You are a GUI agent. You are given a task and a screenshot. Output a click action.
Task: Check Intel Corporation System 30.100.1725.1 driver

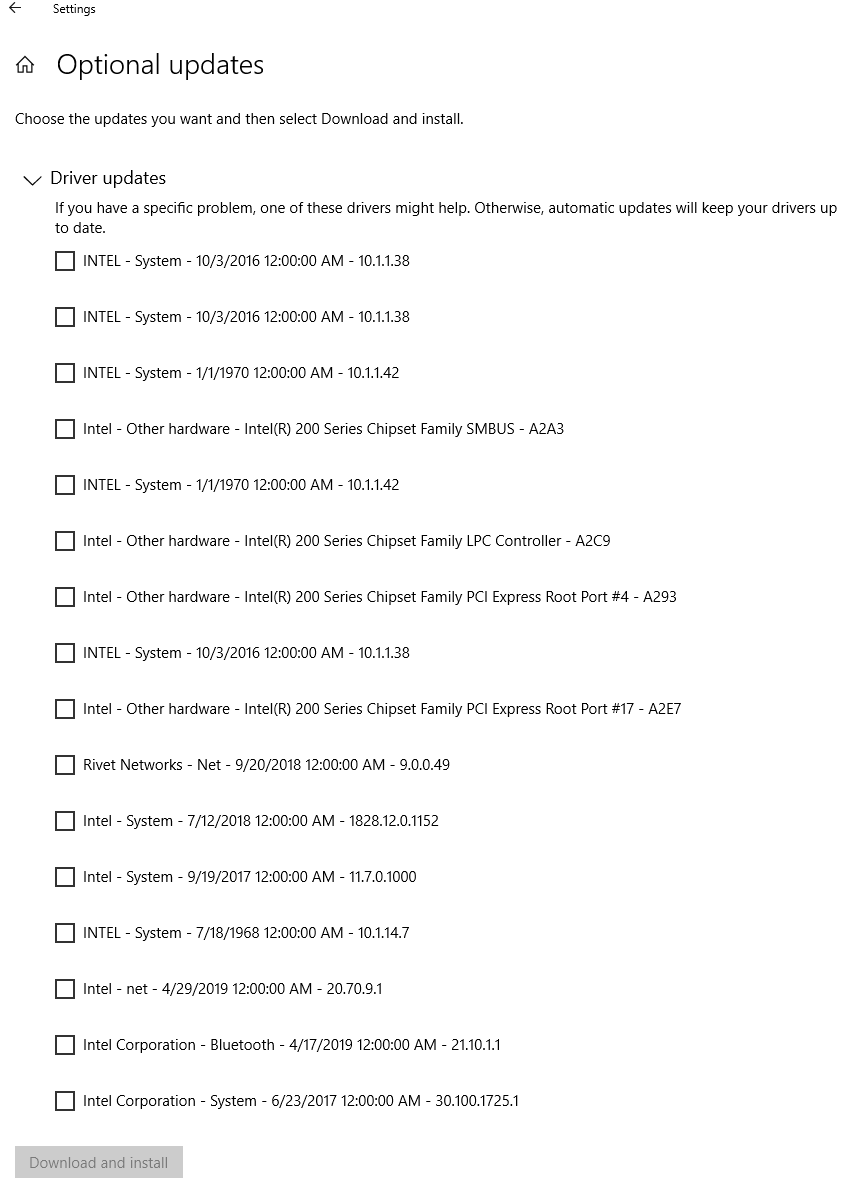coord(65,1101)
